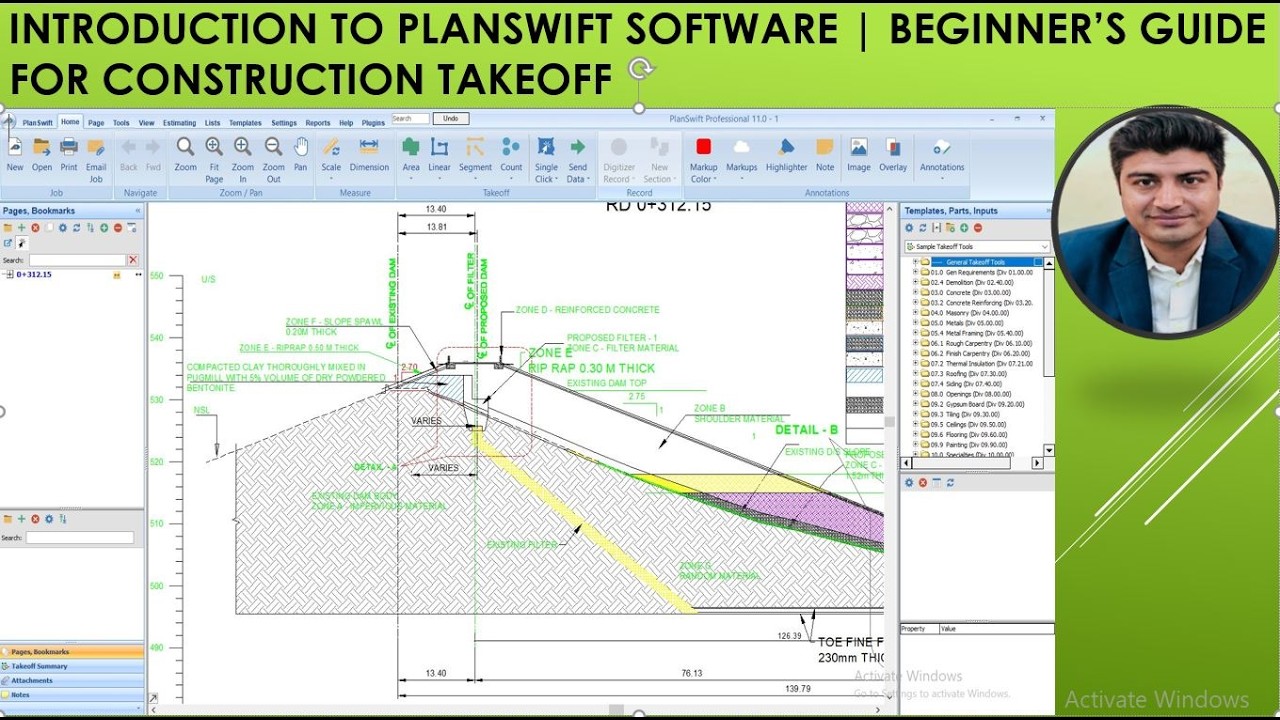Clear the Pages search with red X
This screenshot has width=1280, height=720.
click(x=132, y=260)
